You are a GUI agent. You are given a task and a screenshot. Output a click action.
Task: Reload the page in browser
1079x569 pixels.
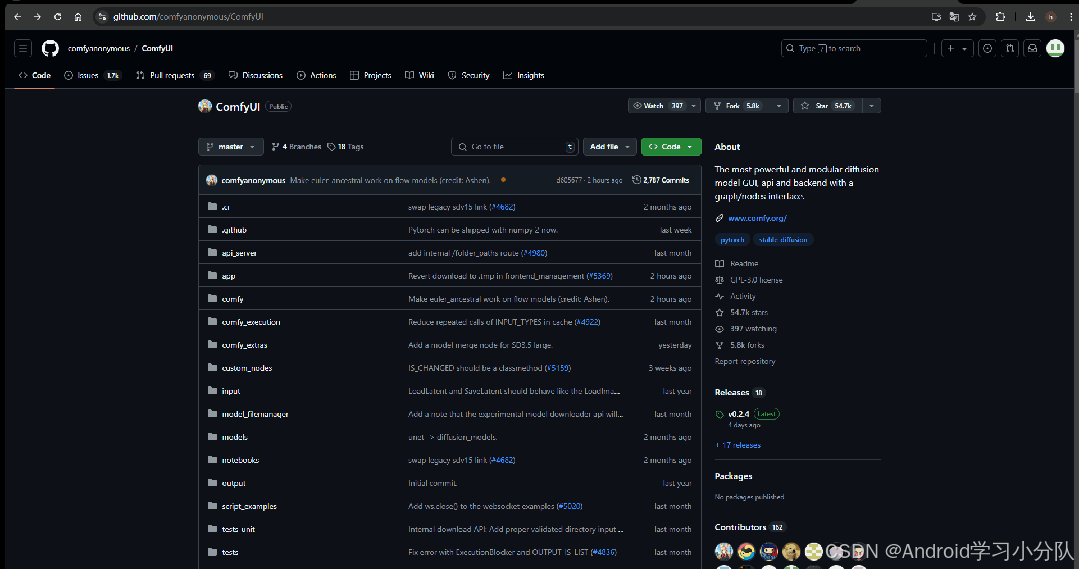point(58,17)
